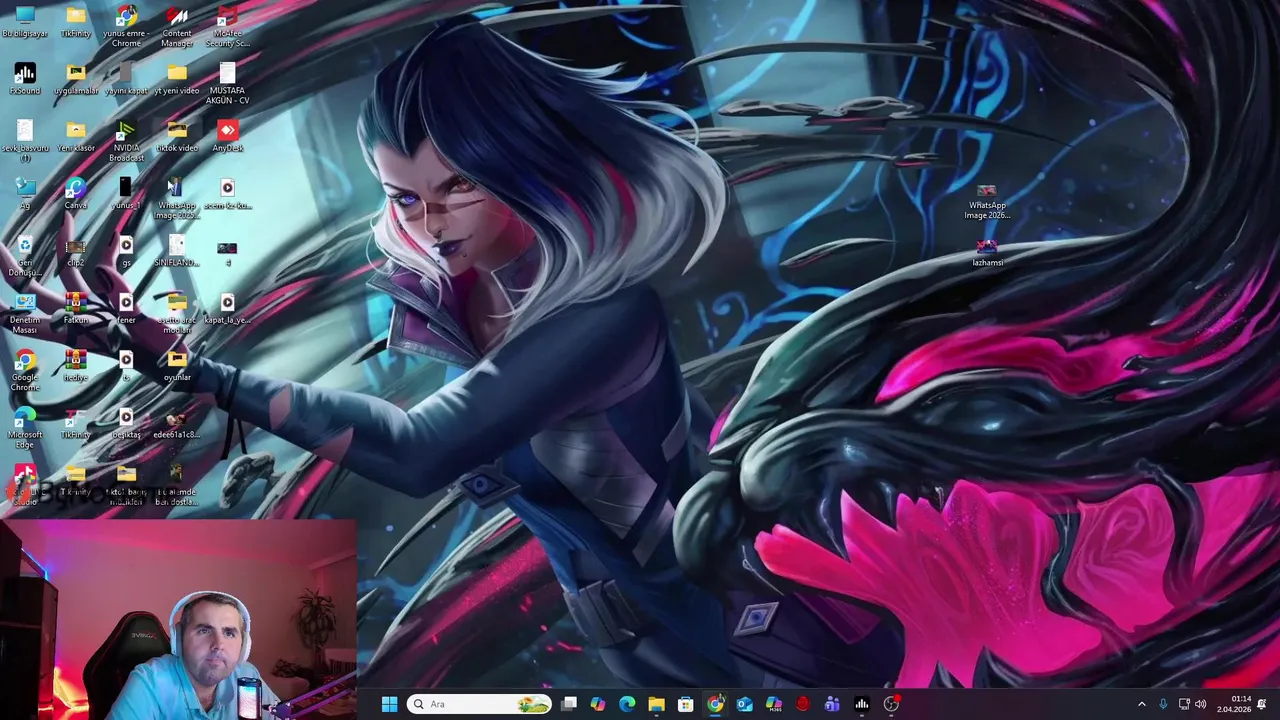Launch Copilot from the taskbar
This screenshot has height=720, width=1280.
(x=598, y=704)
